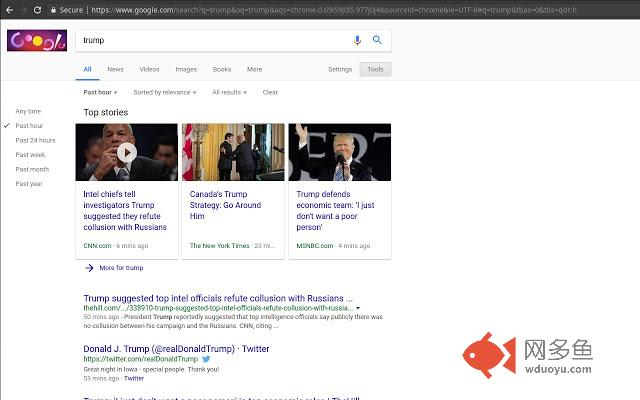The image size is (640, 400).
Task: Open the All results dropdown
Action: 229,92
